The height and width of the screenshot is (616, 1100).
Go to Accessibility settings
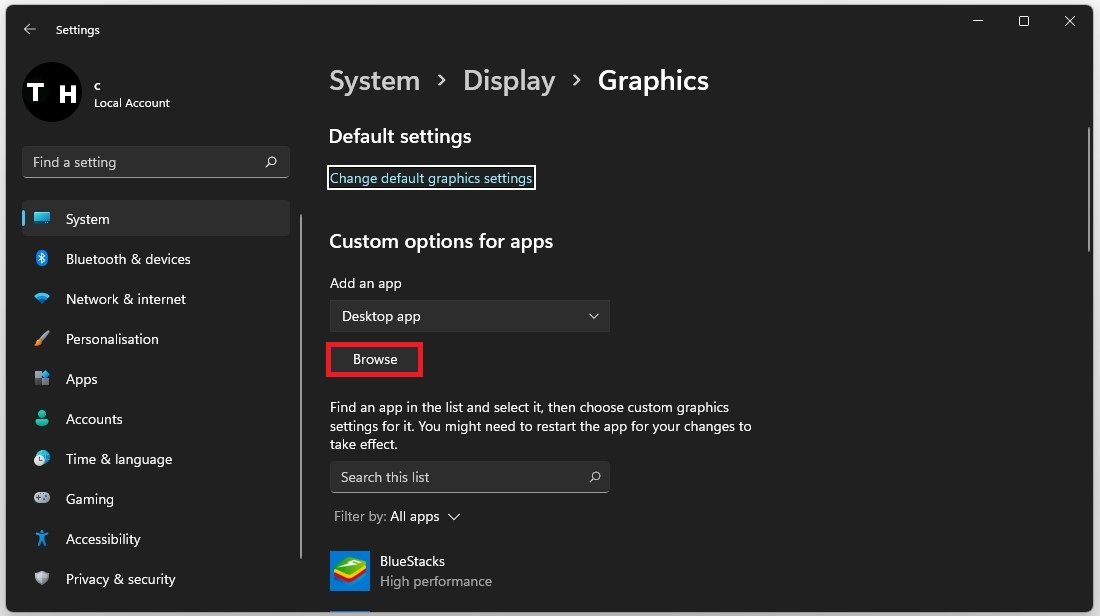coord(103,539)
